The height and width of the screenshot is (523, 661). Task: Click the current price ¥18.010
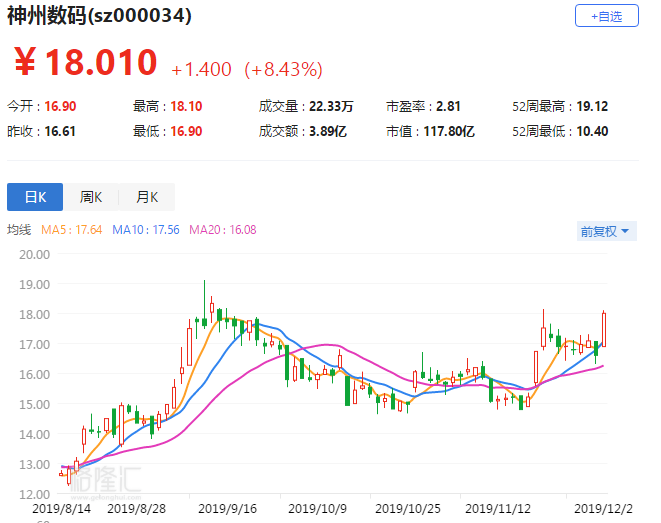(x=86, y=62)
